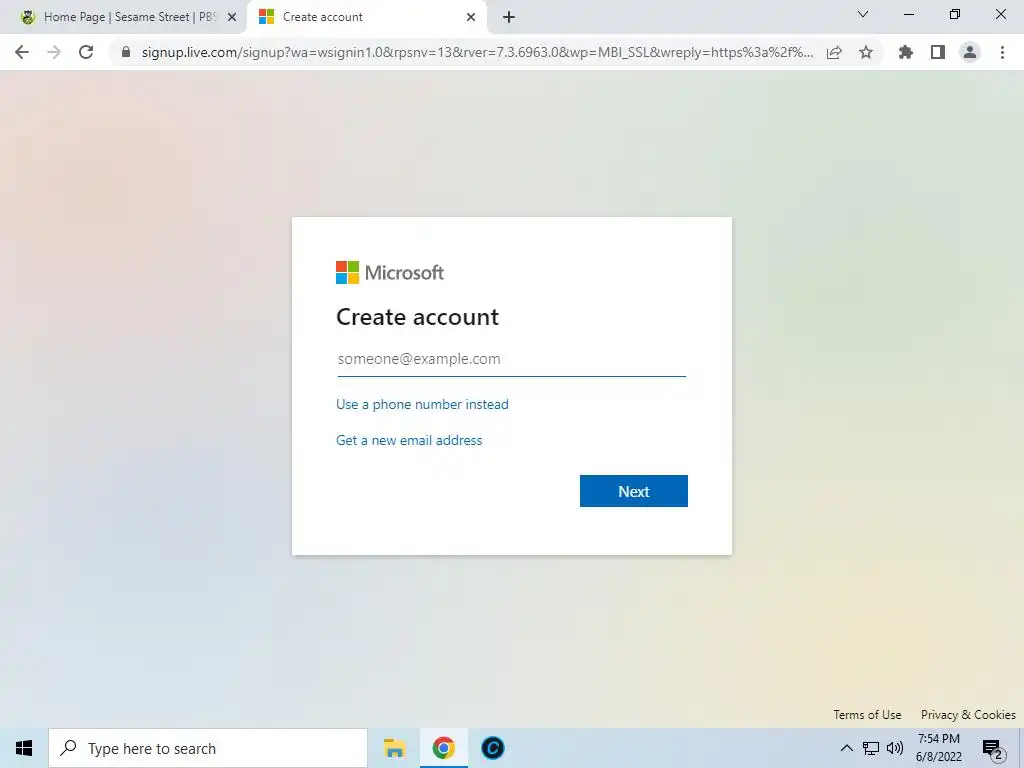Open the network status tray icon

(871, 748)
